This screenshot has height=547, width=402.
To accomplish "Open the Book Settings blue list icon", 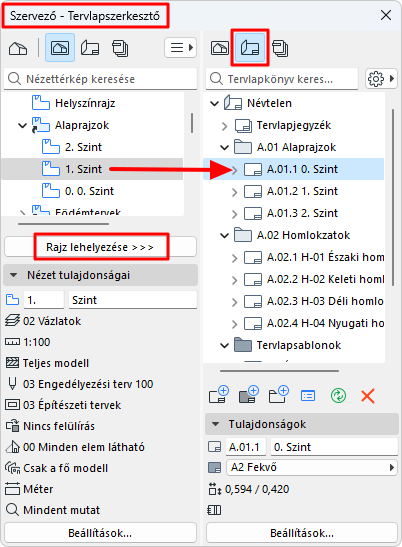I will (308, 396).
